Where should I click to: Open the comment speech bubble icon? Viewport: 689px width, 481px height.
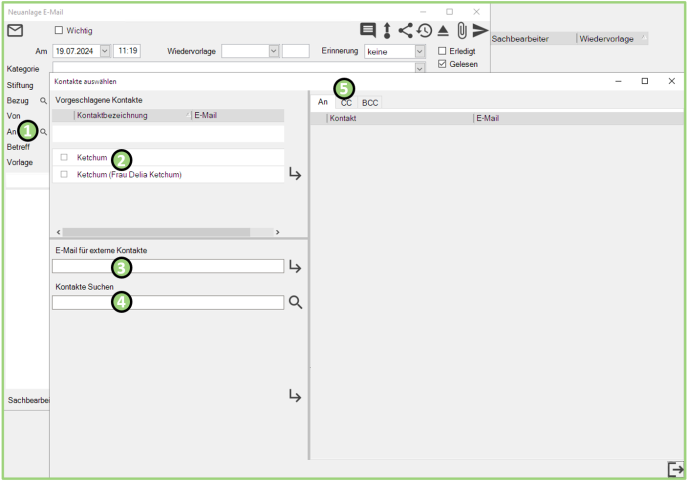click(368, 30)
